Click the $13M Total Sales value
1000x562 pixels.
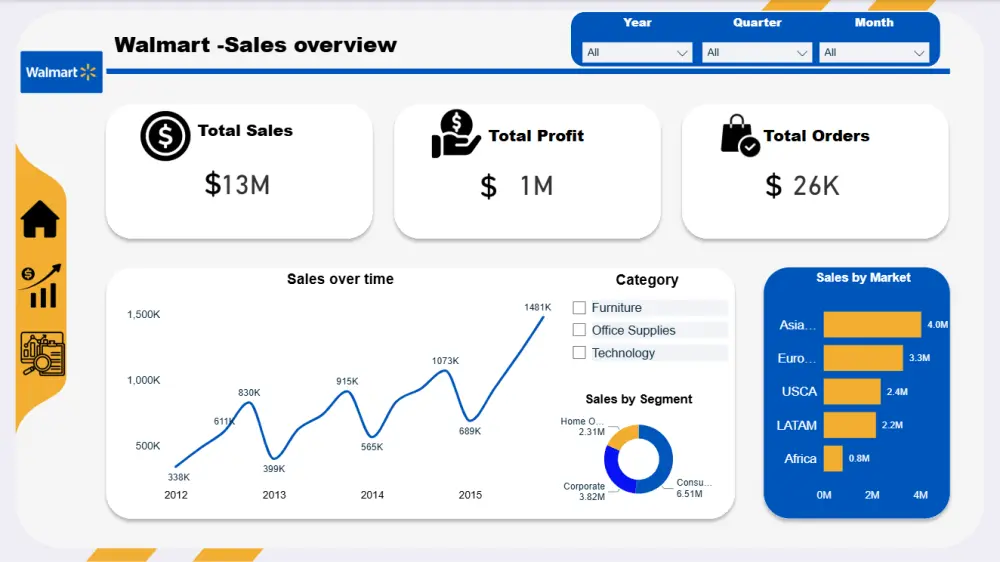[237, 185]
